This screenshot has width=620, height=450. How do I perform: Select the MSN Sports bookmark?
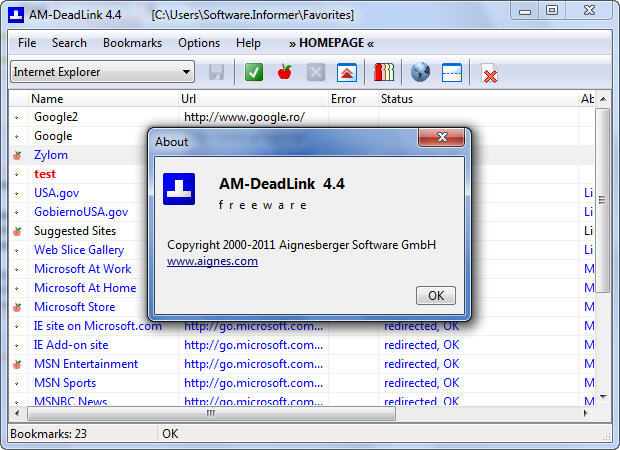[x=65, y=383]
